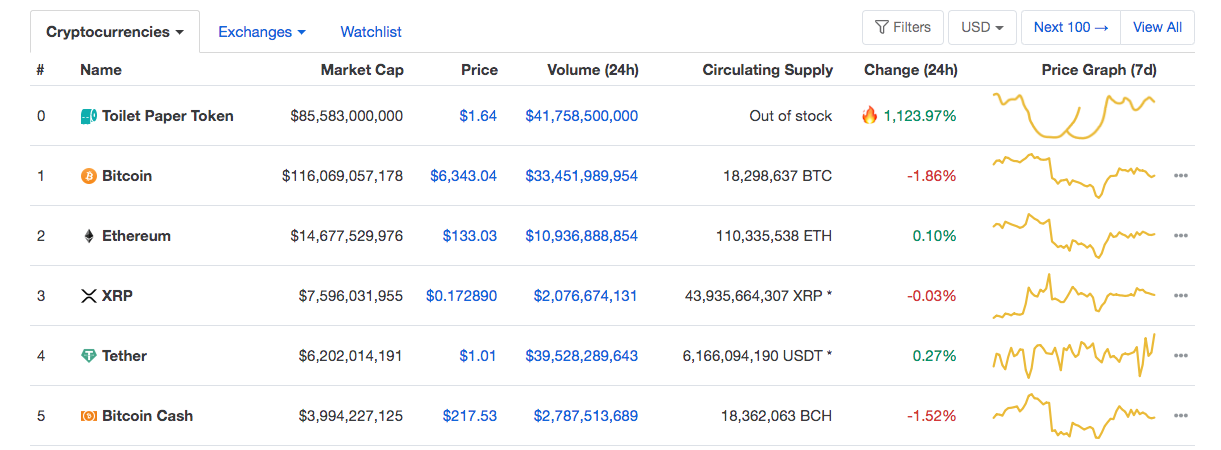Open the Toilet Paper Token 7d price graph

(x=1073, y=116)
